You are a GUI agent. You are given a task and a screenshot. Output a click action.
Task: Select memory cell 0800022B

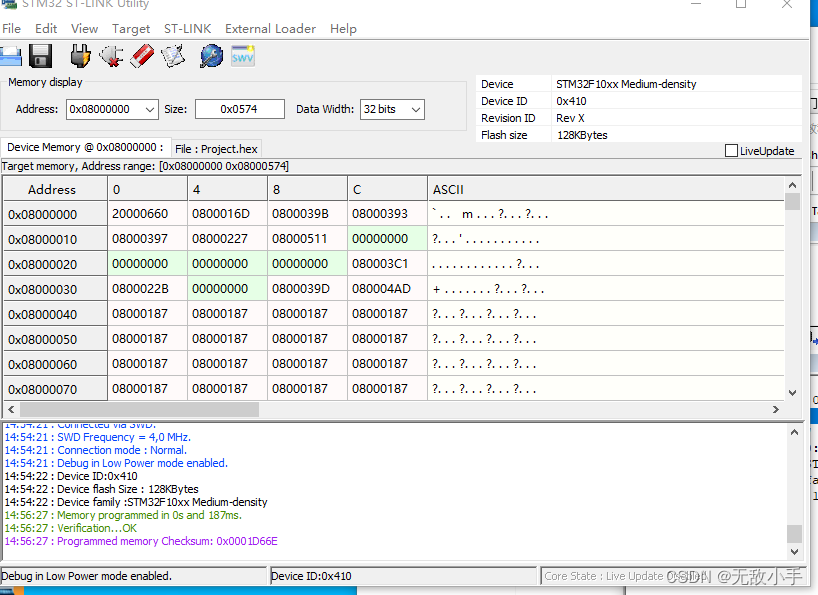pos(147,289)
